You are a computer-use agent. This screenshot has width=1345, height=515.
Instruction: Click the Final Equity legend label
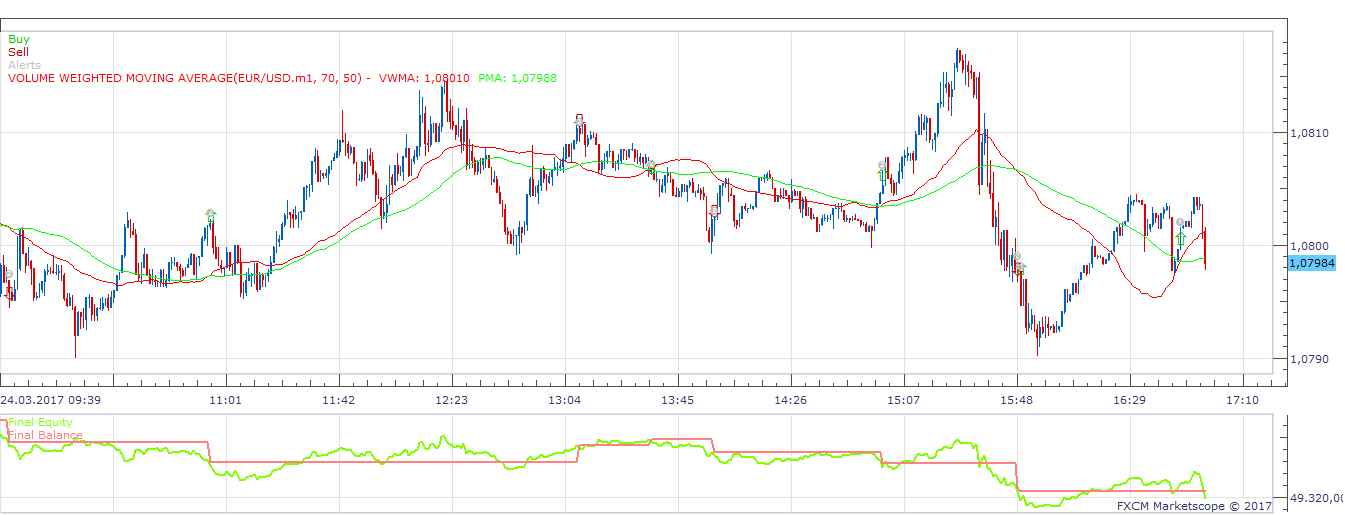40,423
